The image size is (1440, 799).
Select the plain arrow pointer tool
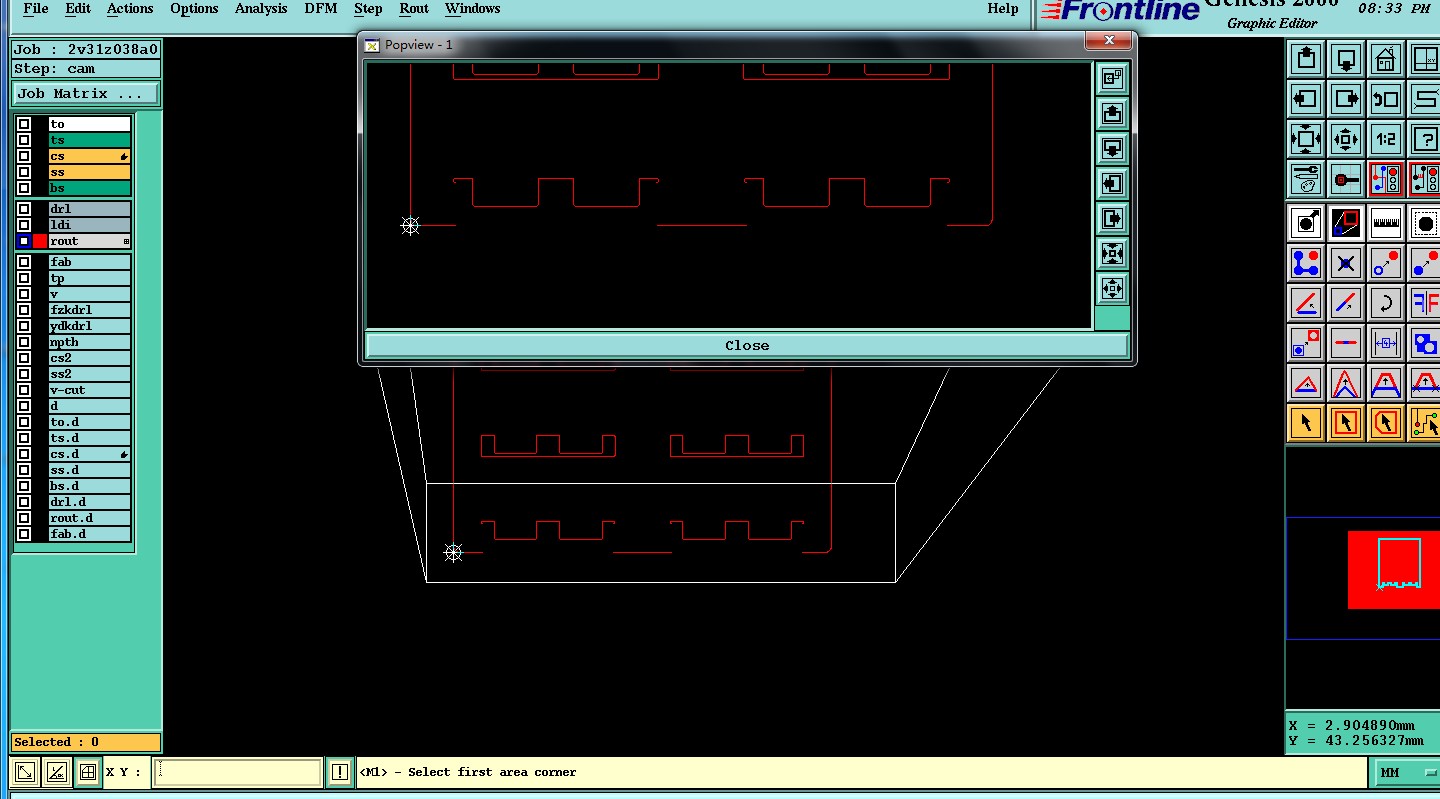pos(1306,423)
